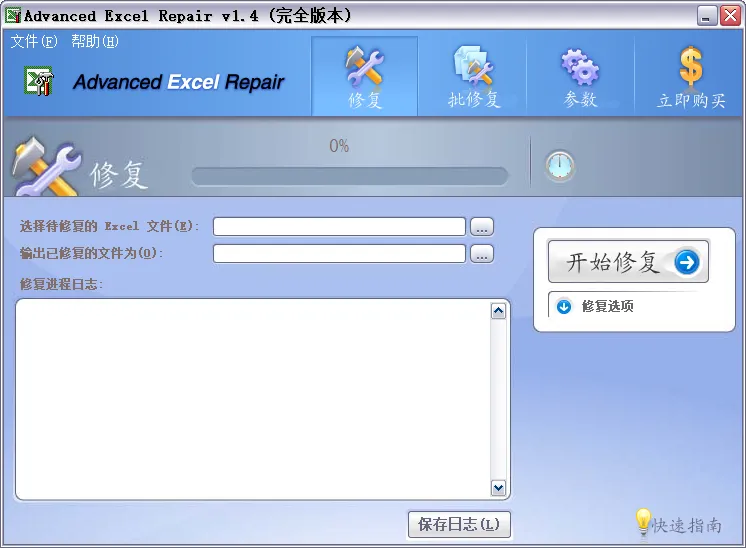Open the 参数 settings gears tab
This screenshot has height=548, width=746.
[580, 77]
